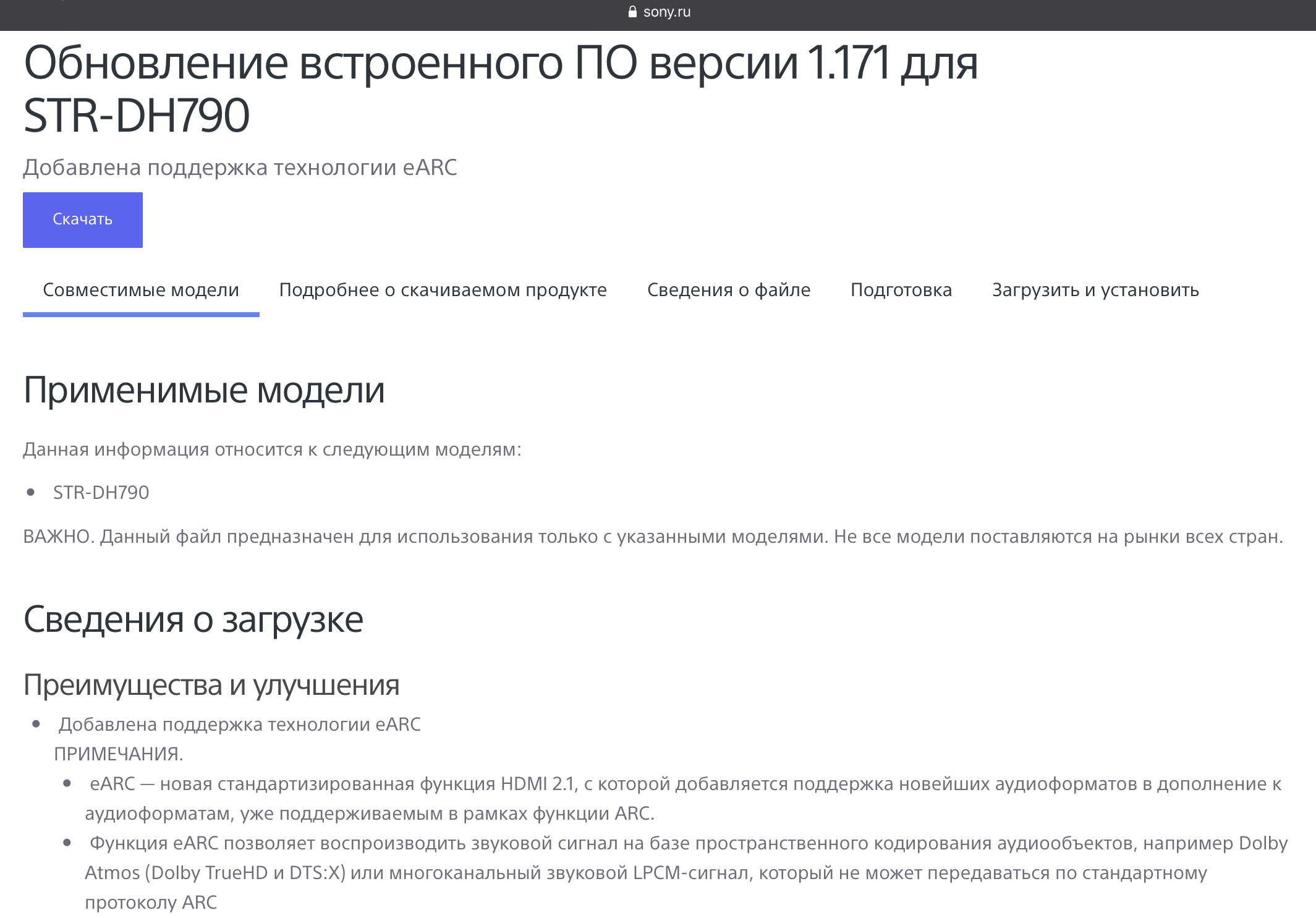Click the Применимые модели heading
The image size is (1316, 918).
204,391
